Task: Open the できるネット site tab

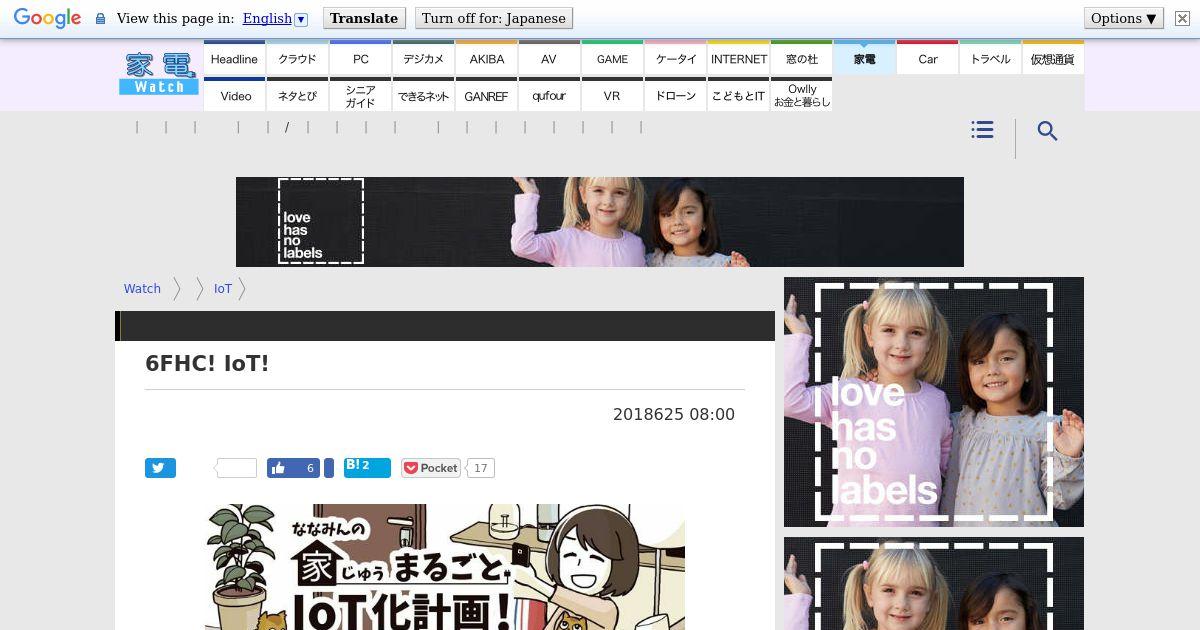Action: coord(423,96)
